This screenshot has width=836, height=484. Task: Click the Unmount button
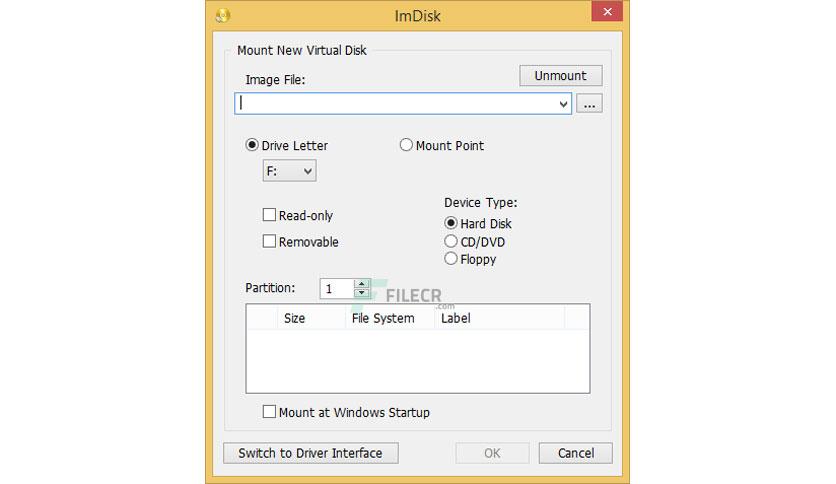pos(561,76)
